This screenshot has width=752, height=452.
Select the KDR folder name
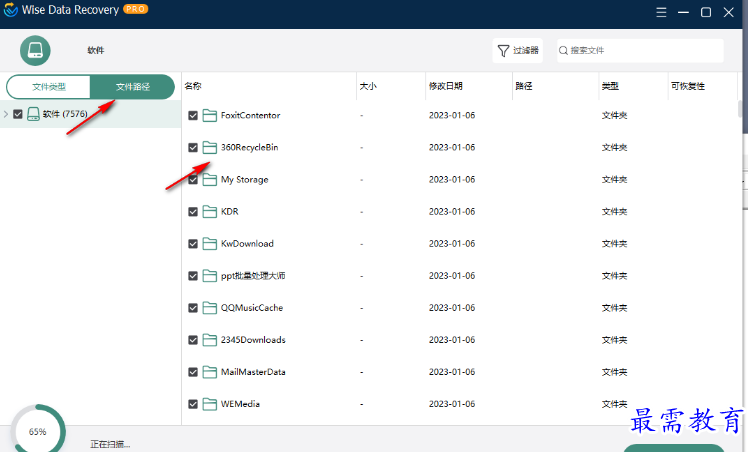point(229,212)
